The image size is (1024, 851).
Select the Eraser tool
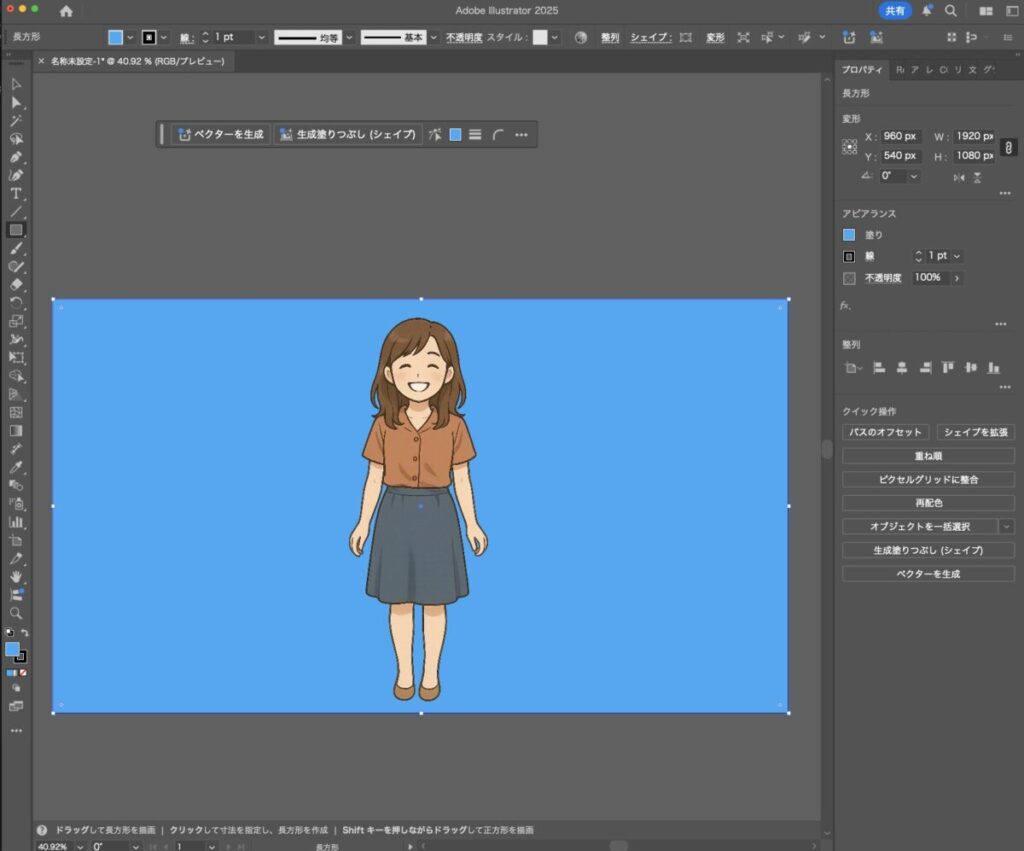(16, 285)
